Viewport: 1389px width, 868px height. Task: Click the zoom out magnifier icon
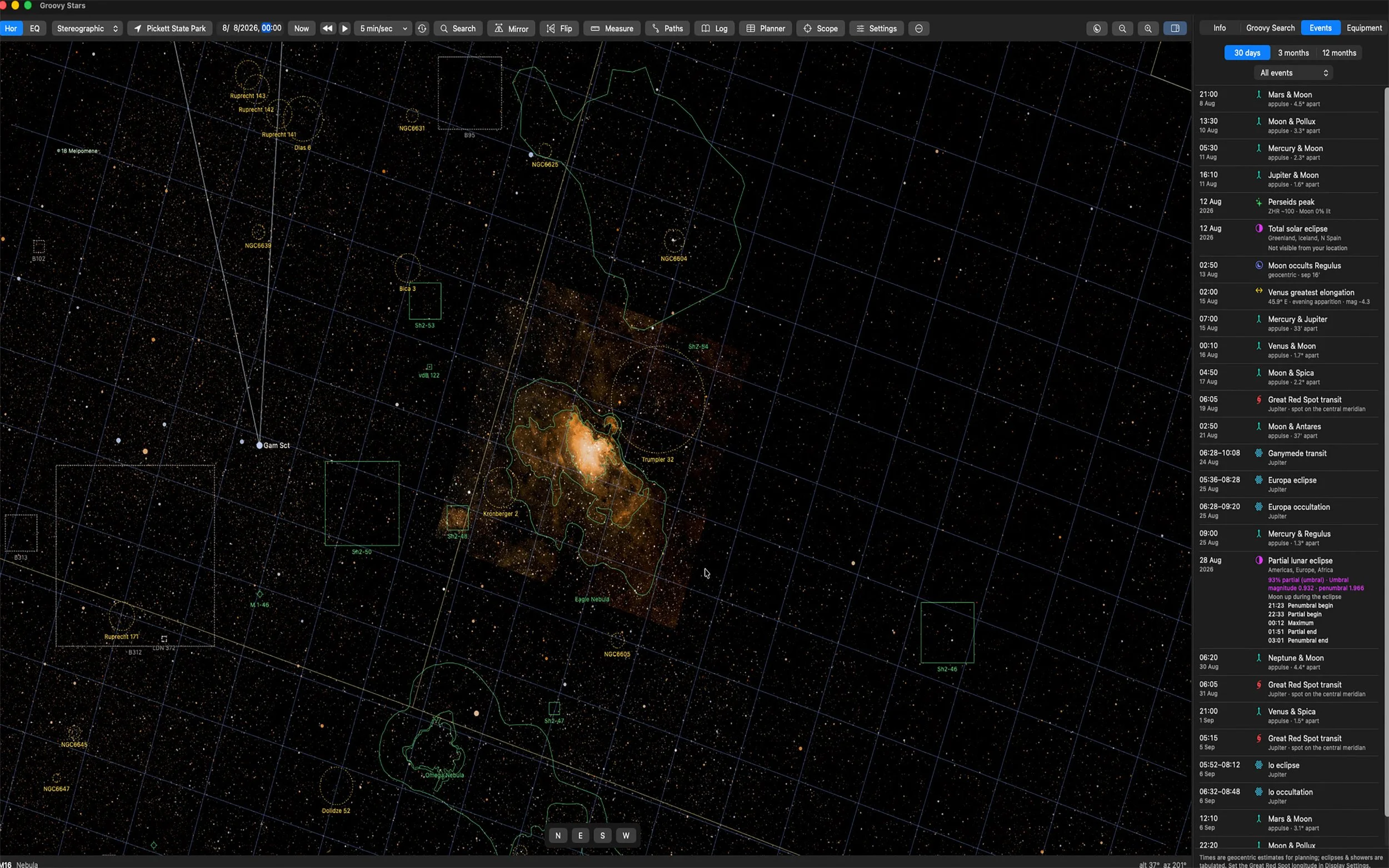pyautogui.click(x=1122, y=28)
